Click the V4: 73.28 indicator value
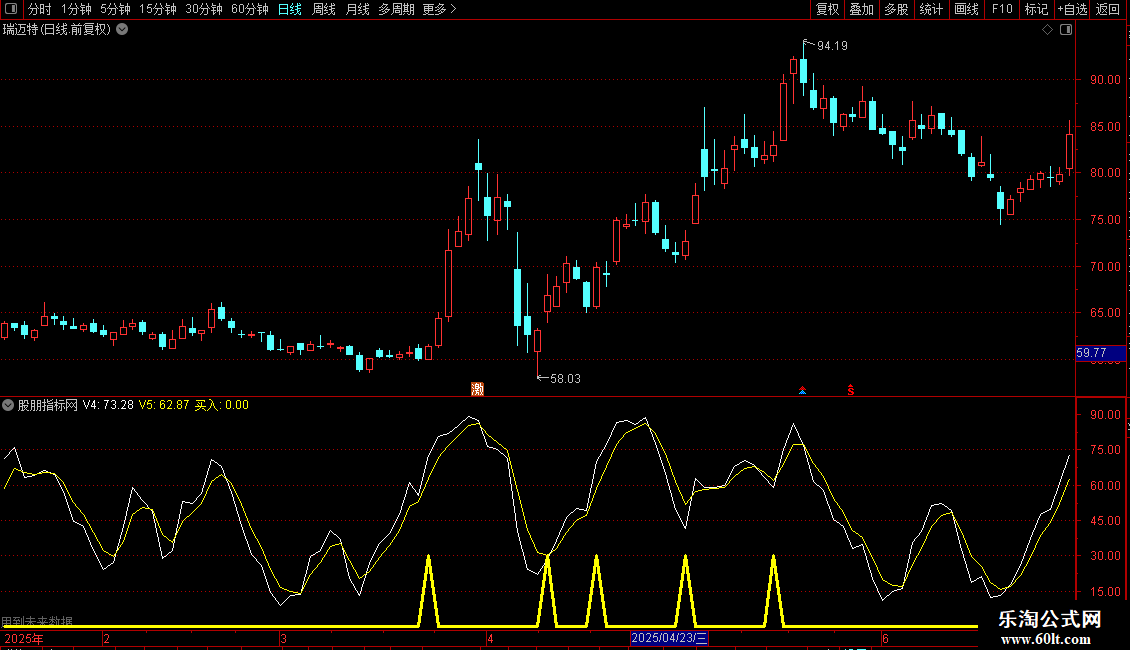 (108, 405)
